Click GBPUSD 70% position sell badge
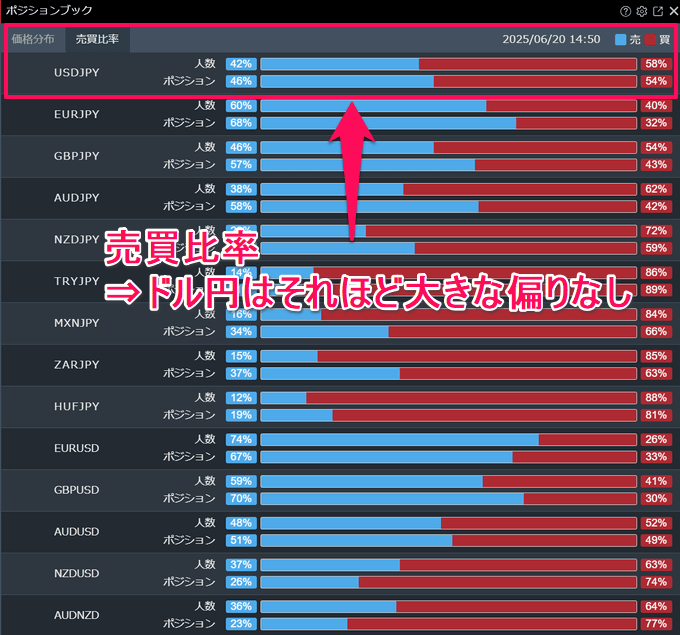 tap(241, 498)
